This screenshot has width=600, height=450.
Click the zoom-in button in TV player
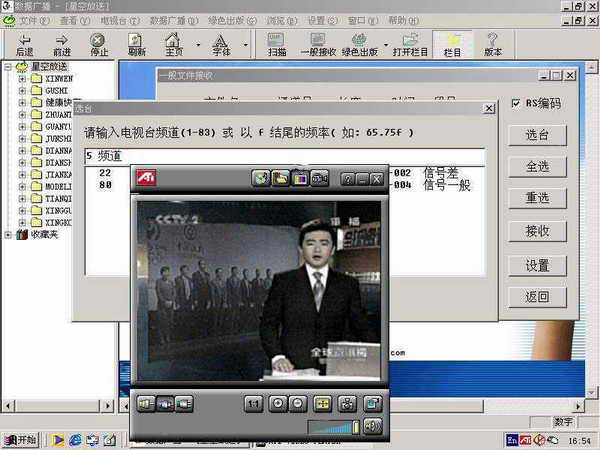275,403
